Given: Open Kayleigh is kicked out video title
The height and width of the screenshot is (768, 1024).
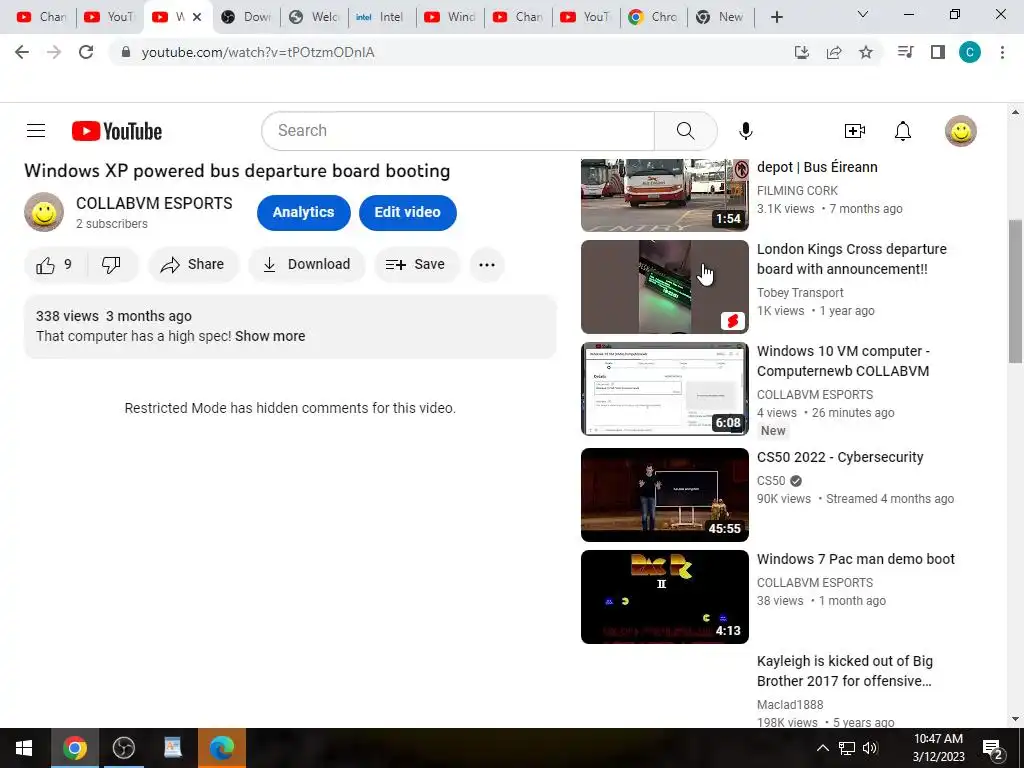Looking at the screenshot, I should pos(845,671).
